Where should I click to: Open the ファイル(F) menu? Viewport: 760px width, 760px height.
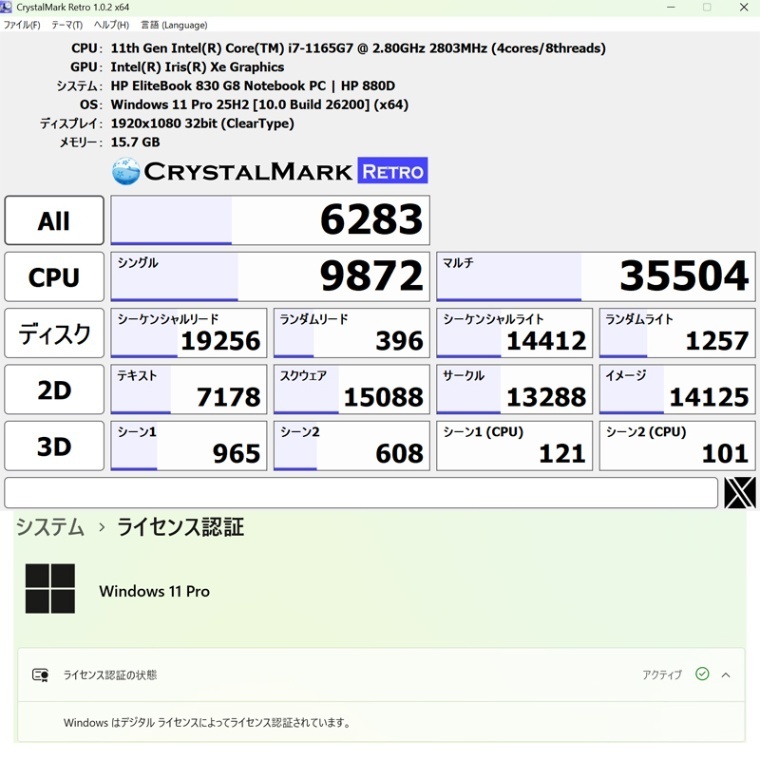pyautogui.click(x=22, y=25)
